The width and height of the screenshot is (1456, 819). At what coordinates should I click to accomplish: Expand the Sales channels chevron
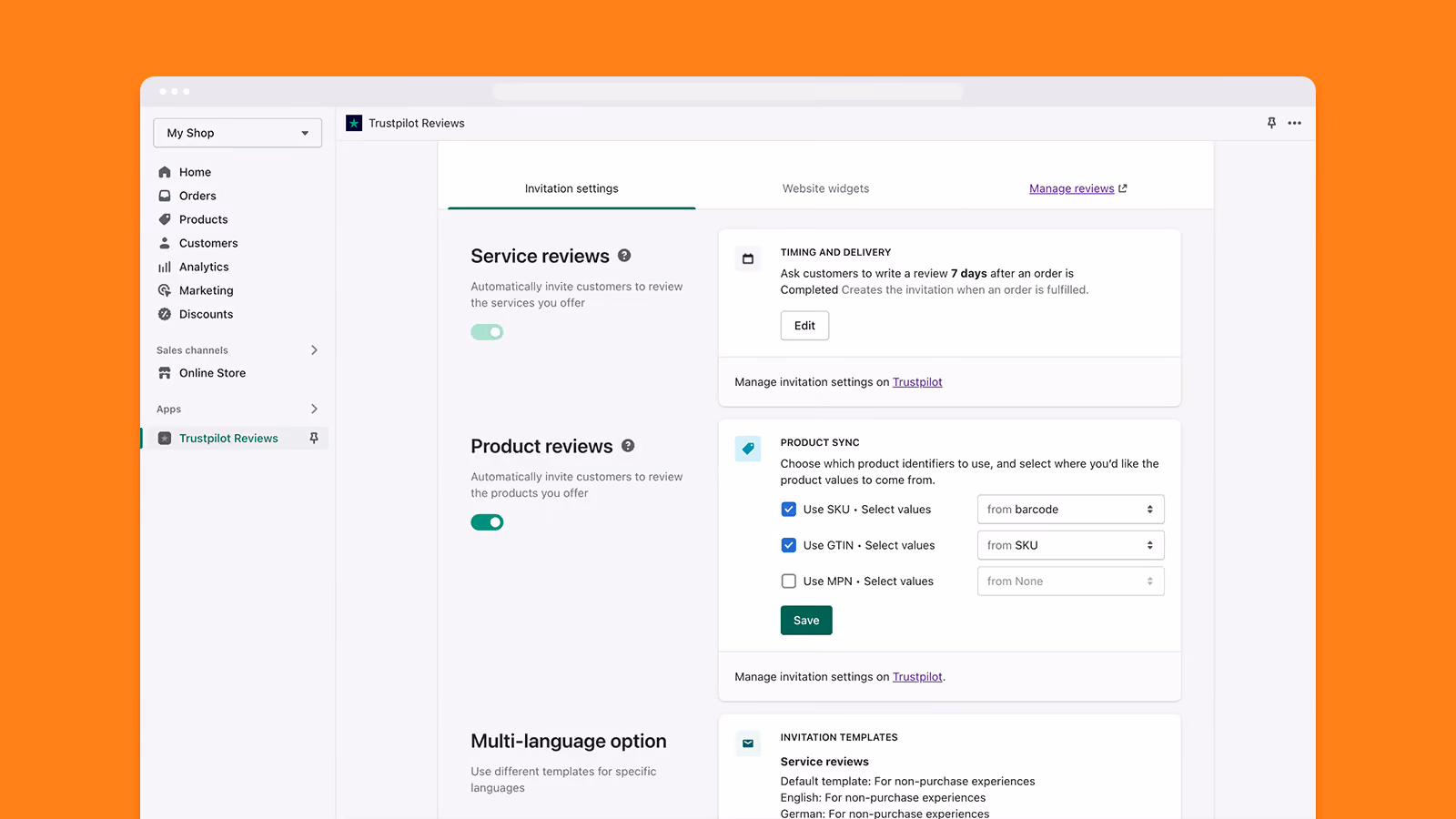coord(314,350)
